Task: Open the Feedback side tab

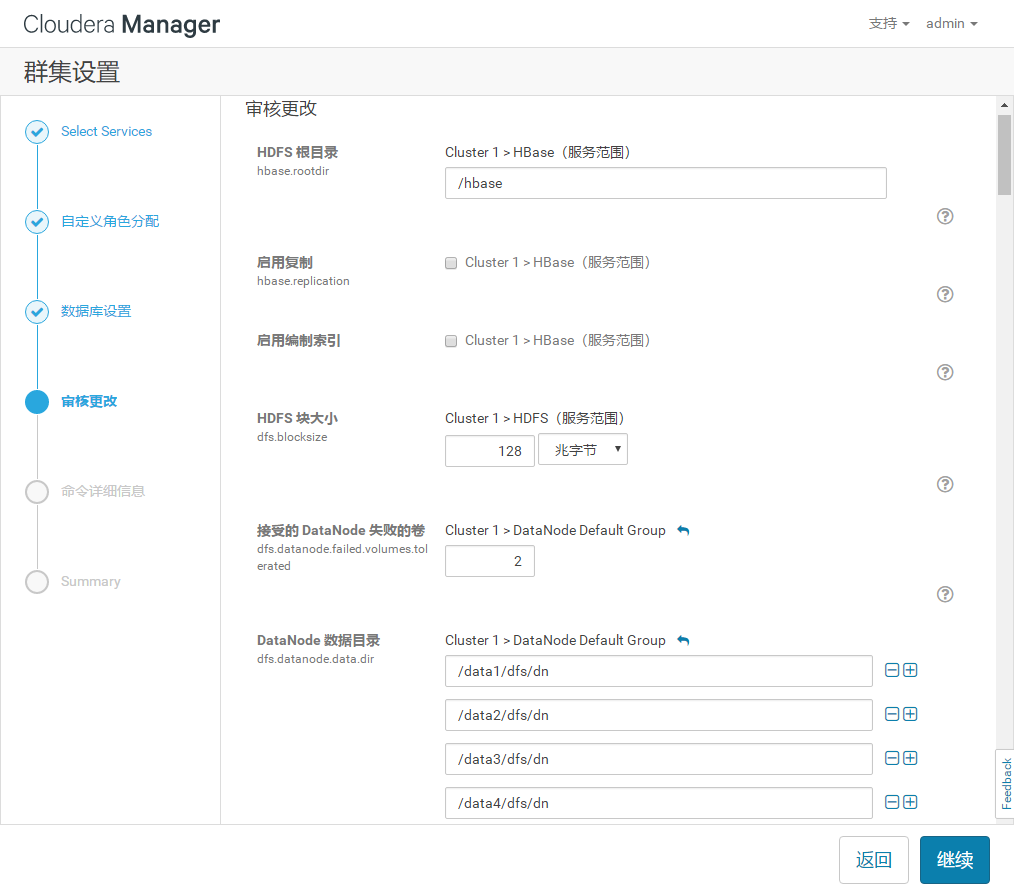Action: [1005, 783]
